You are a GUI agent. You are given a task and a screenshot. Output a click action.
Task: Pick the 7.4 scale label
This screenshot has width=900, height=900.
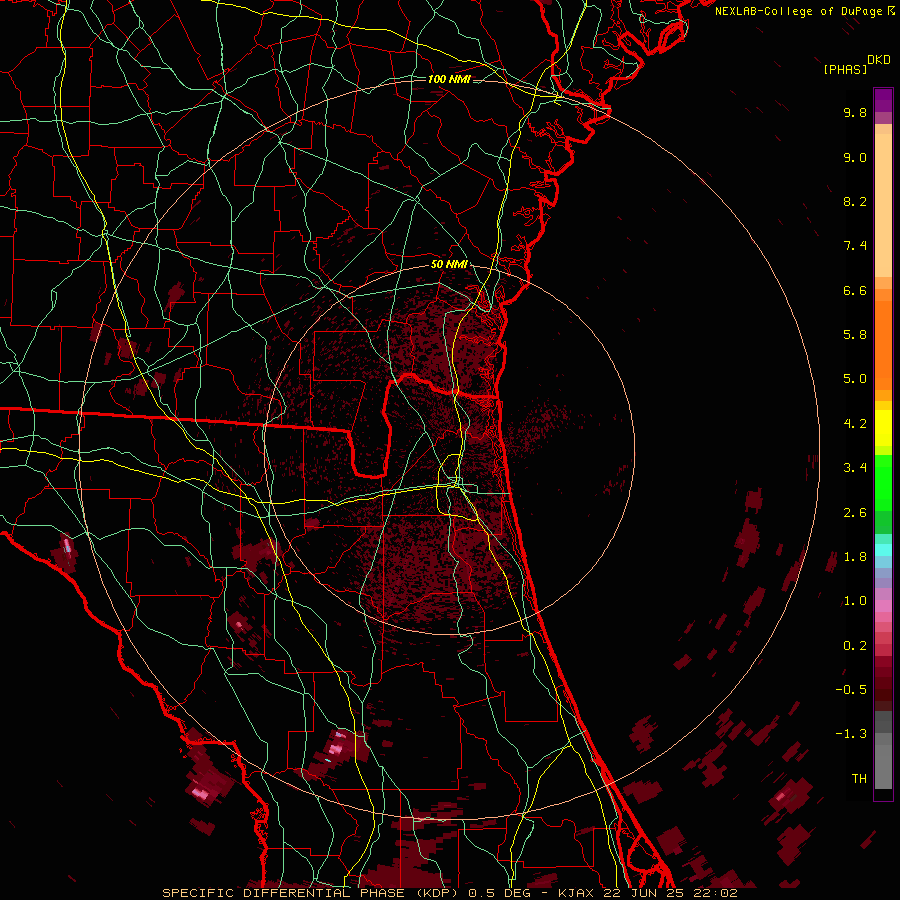tap(855, 246)
